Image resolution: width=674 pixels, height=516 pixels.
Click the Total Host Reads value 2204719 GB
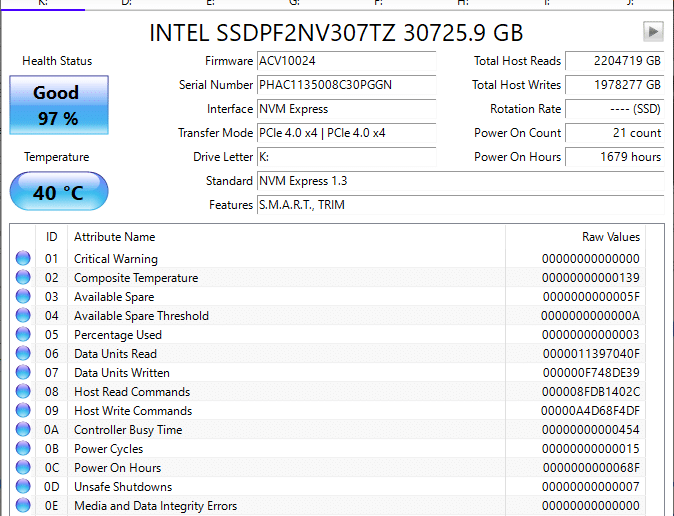[615, 61]
